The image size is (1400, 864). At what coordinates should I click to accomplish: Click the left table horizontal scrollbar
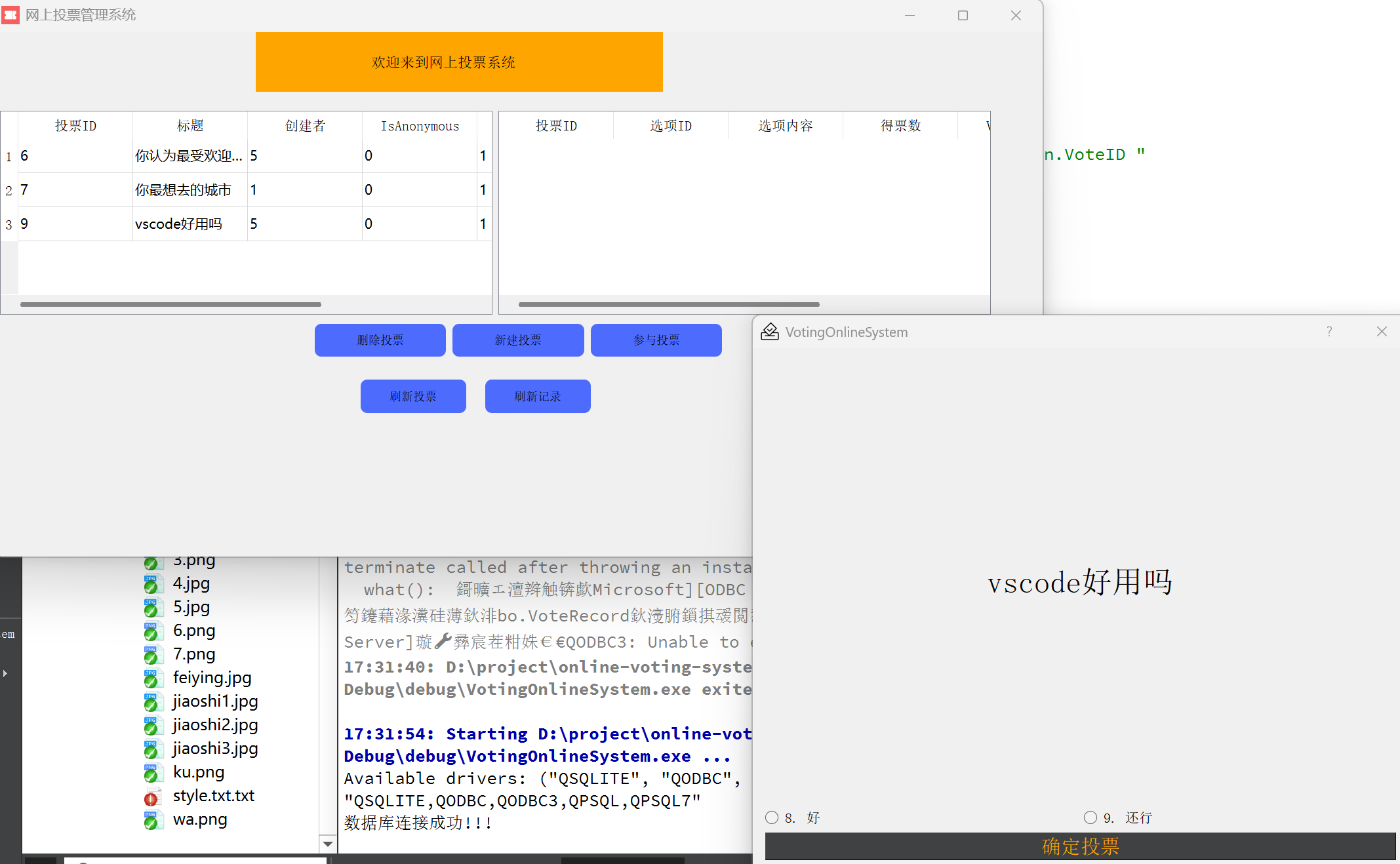pos(170,304)
